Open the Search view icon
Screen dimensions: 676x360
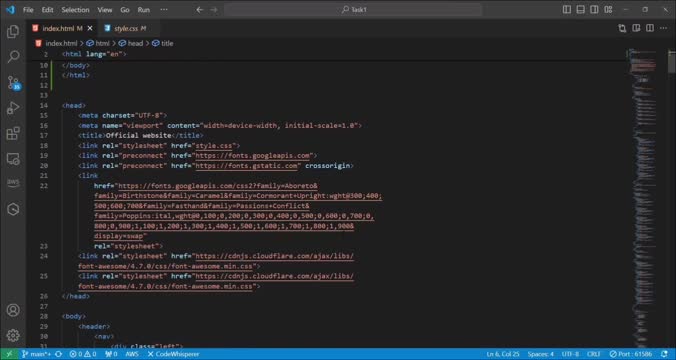click(13, 56)
